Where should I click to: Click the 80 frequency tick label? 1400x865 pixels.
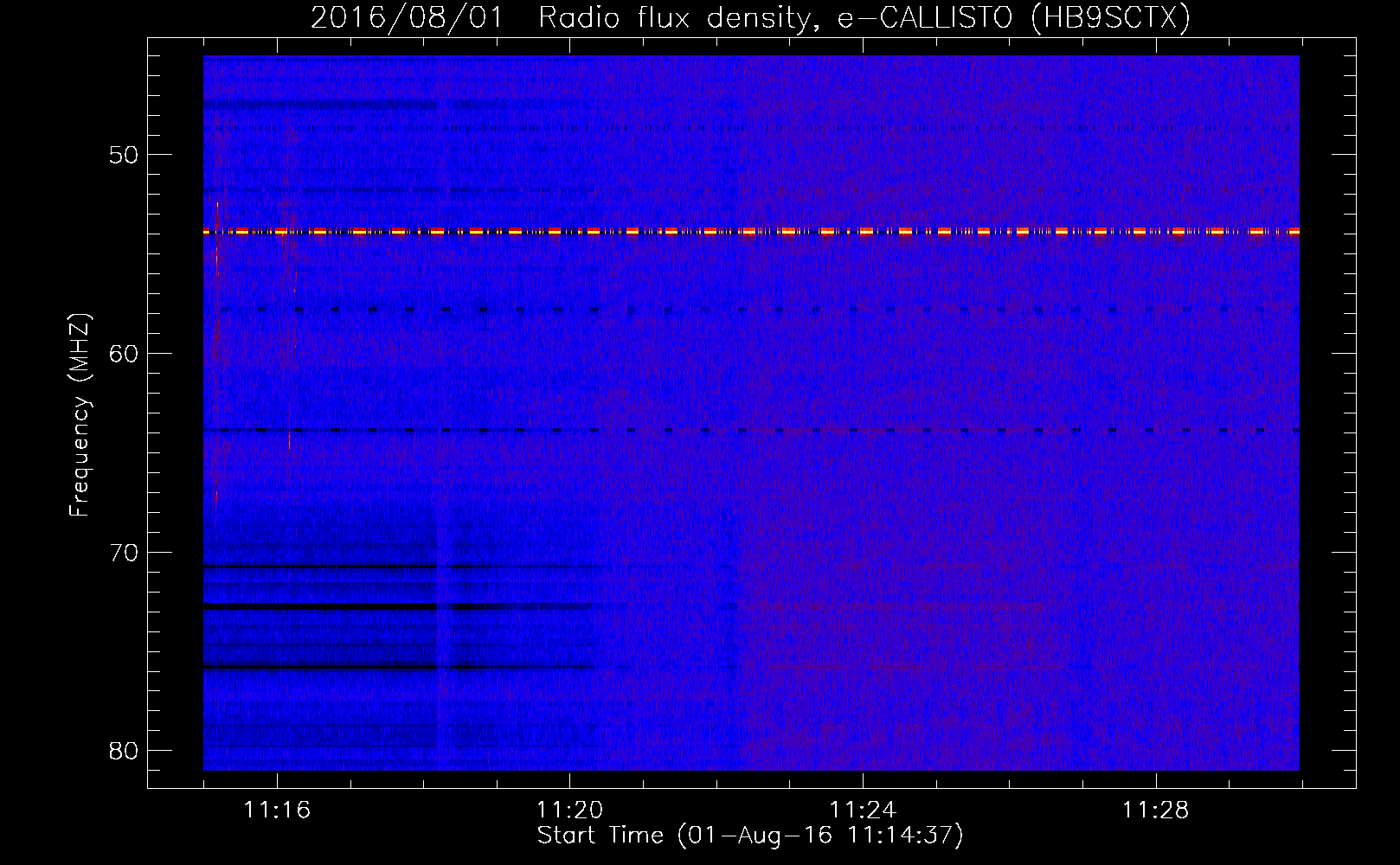124,751
